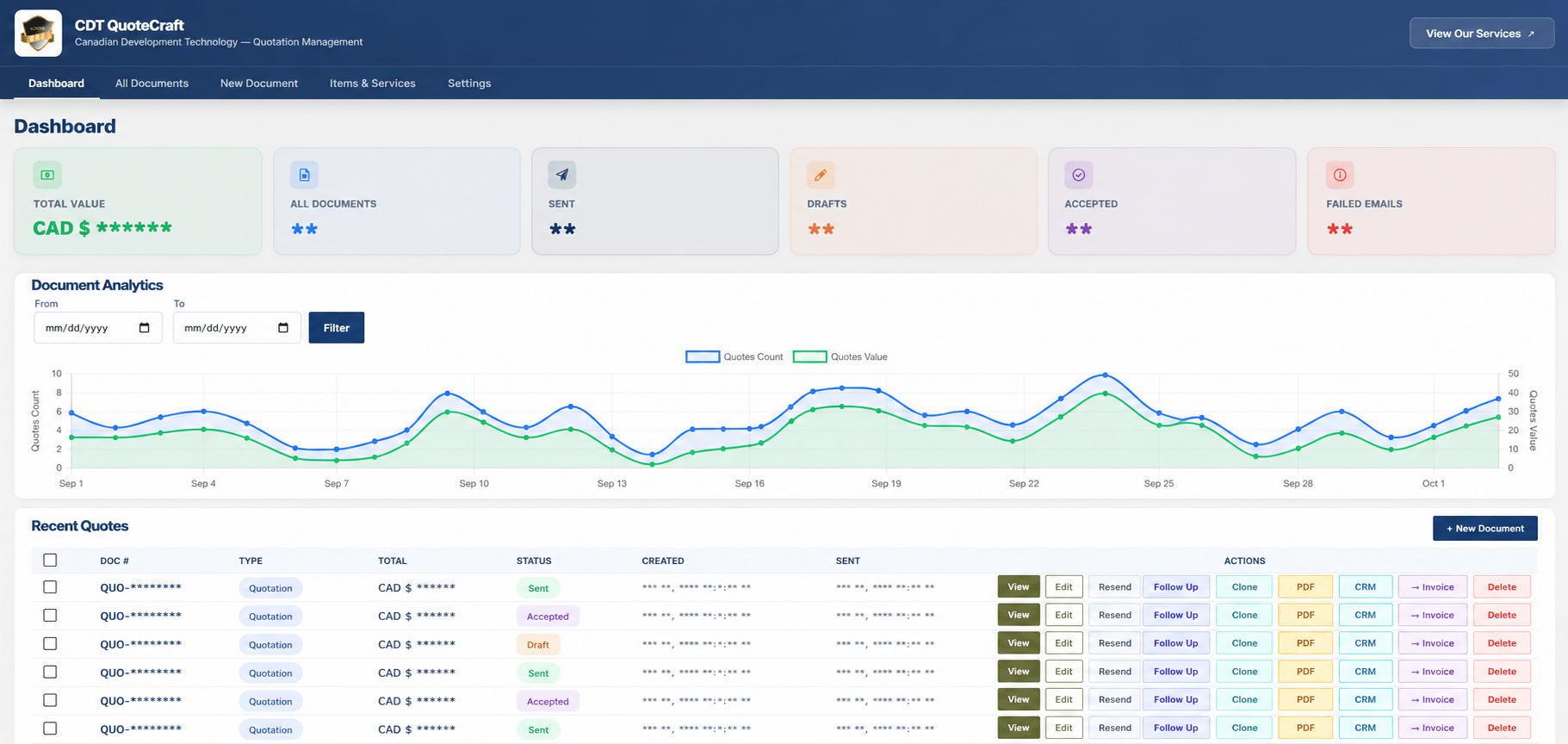The image size is (1568, 744).
Task: Click the Sep 16 axis label on the chart
Action: 749,483
